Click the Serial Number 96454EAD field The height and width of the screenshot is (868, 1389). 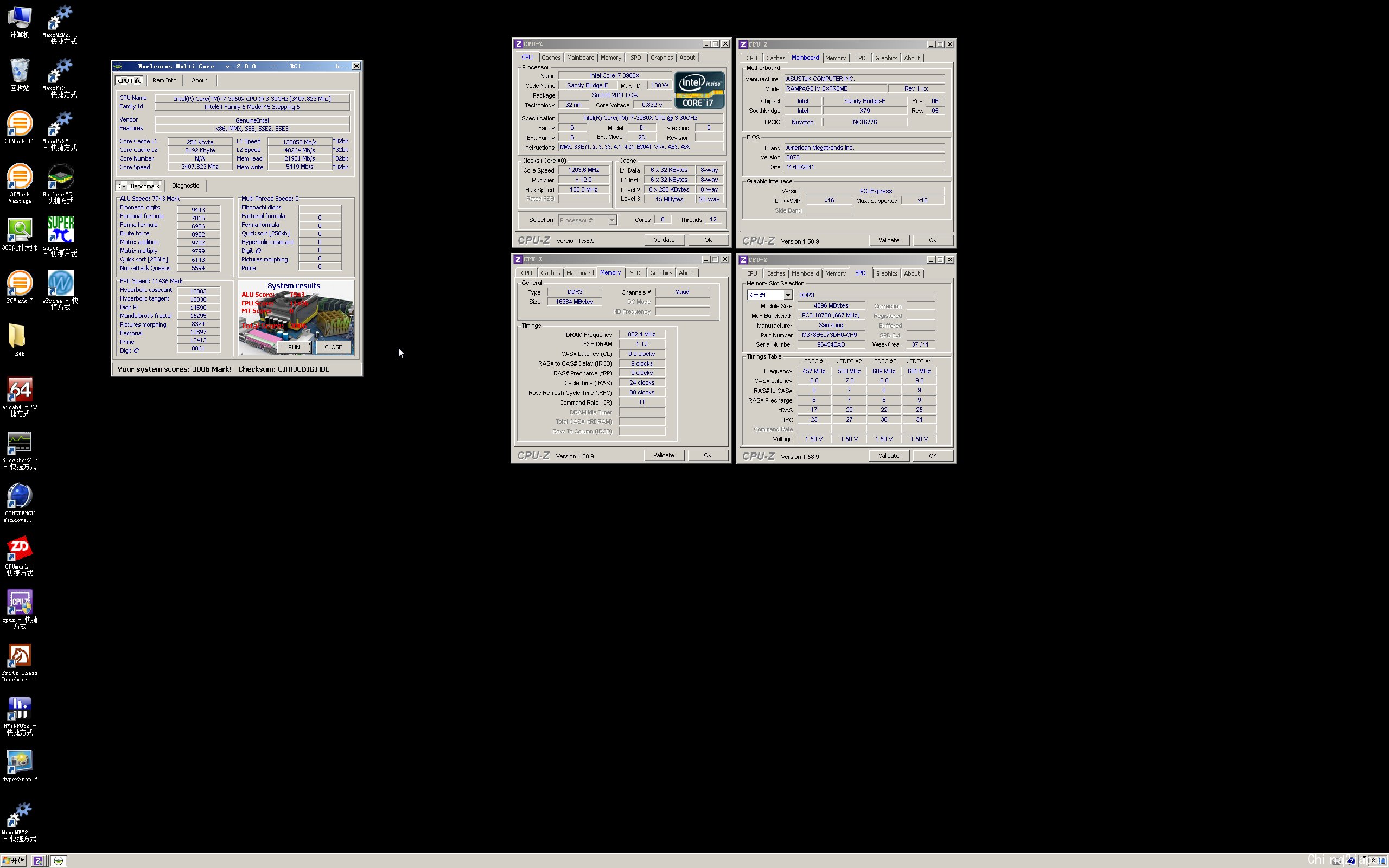pos(831,344)
